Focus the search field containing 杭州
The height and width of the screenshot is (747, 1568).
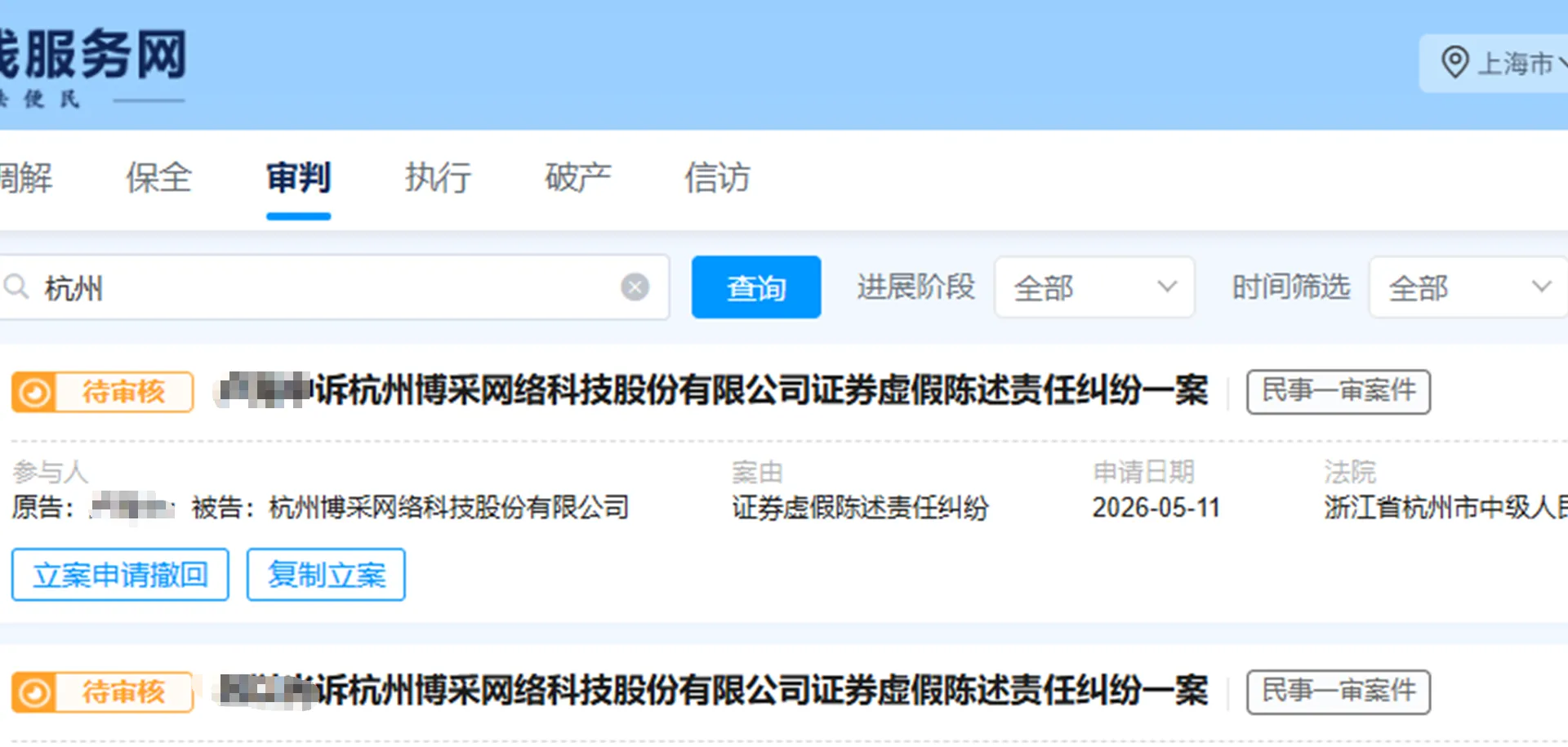[x=335, y=287]
